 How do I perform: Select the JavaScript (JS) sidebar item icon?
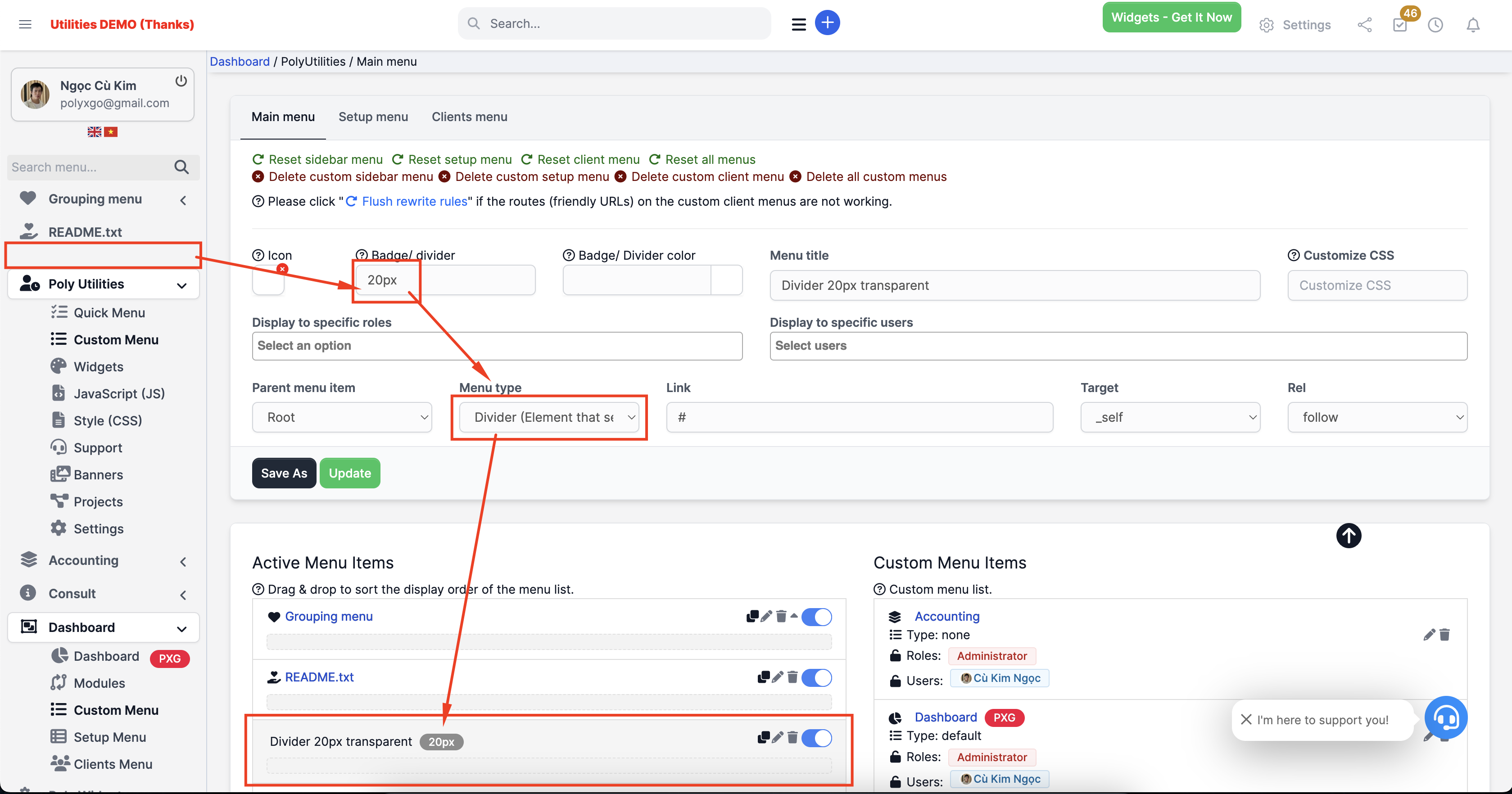59,393
